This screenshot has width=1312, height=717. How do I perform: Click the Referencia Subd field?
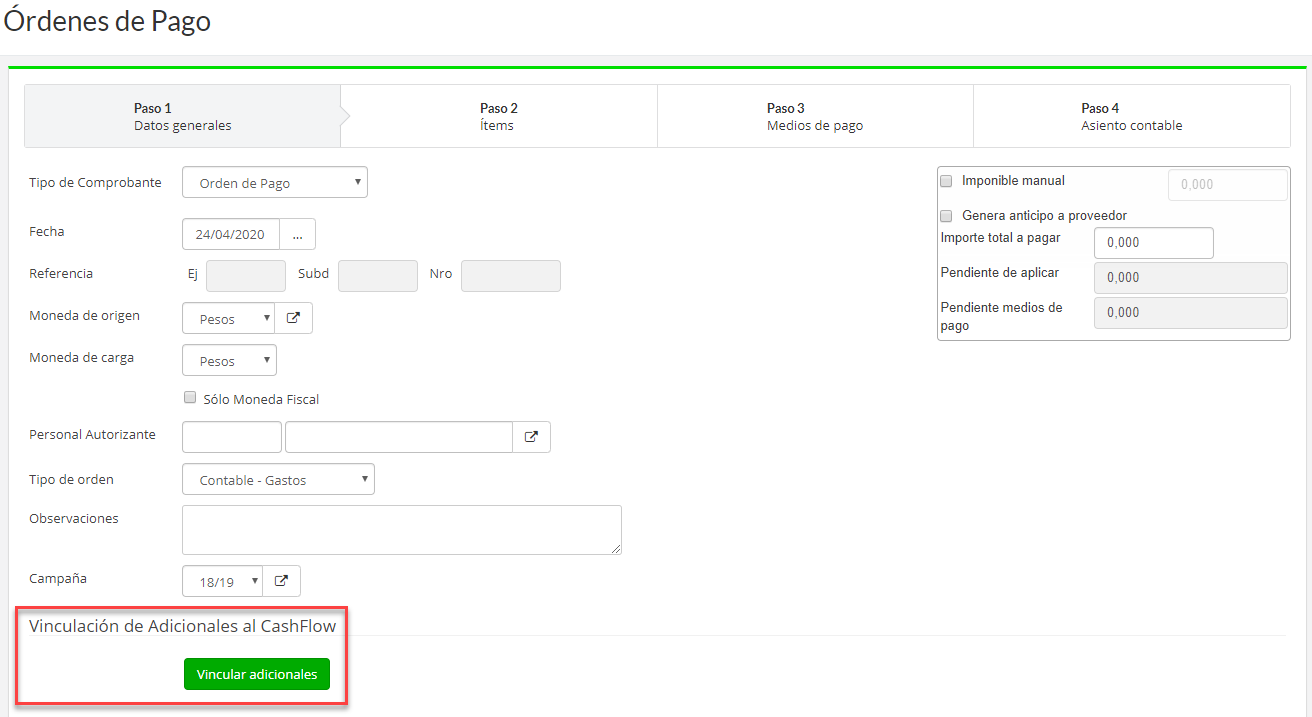[x=378, y=276]
